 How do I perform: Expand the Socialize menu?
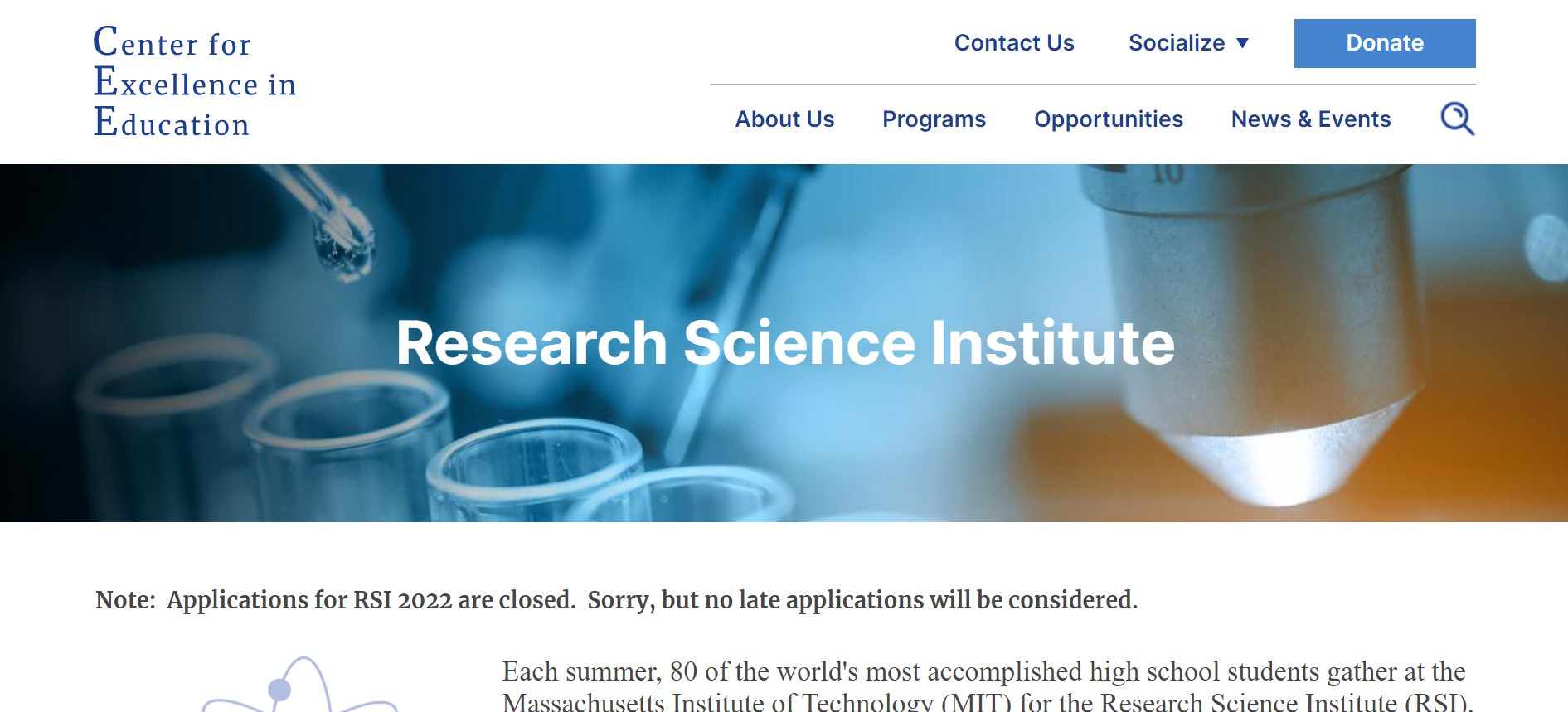(x=1177, y=43)
